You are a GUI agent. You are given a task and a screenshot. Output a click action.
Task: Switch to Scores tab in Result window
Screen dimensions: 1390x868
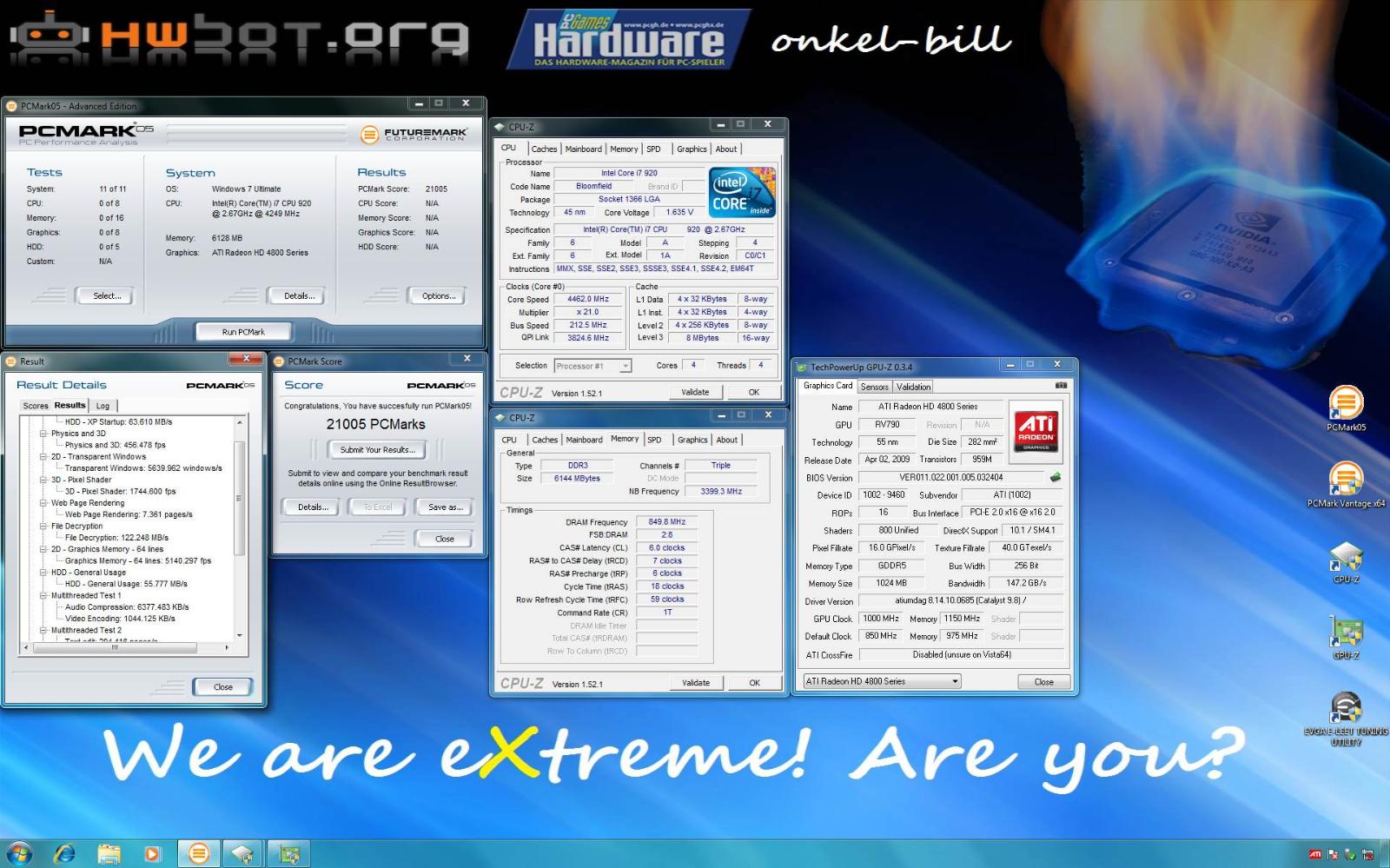pyautogui.click(x=36, y=406)
